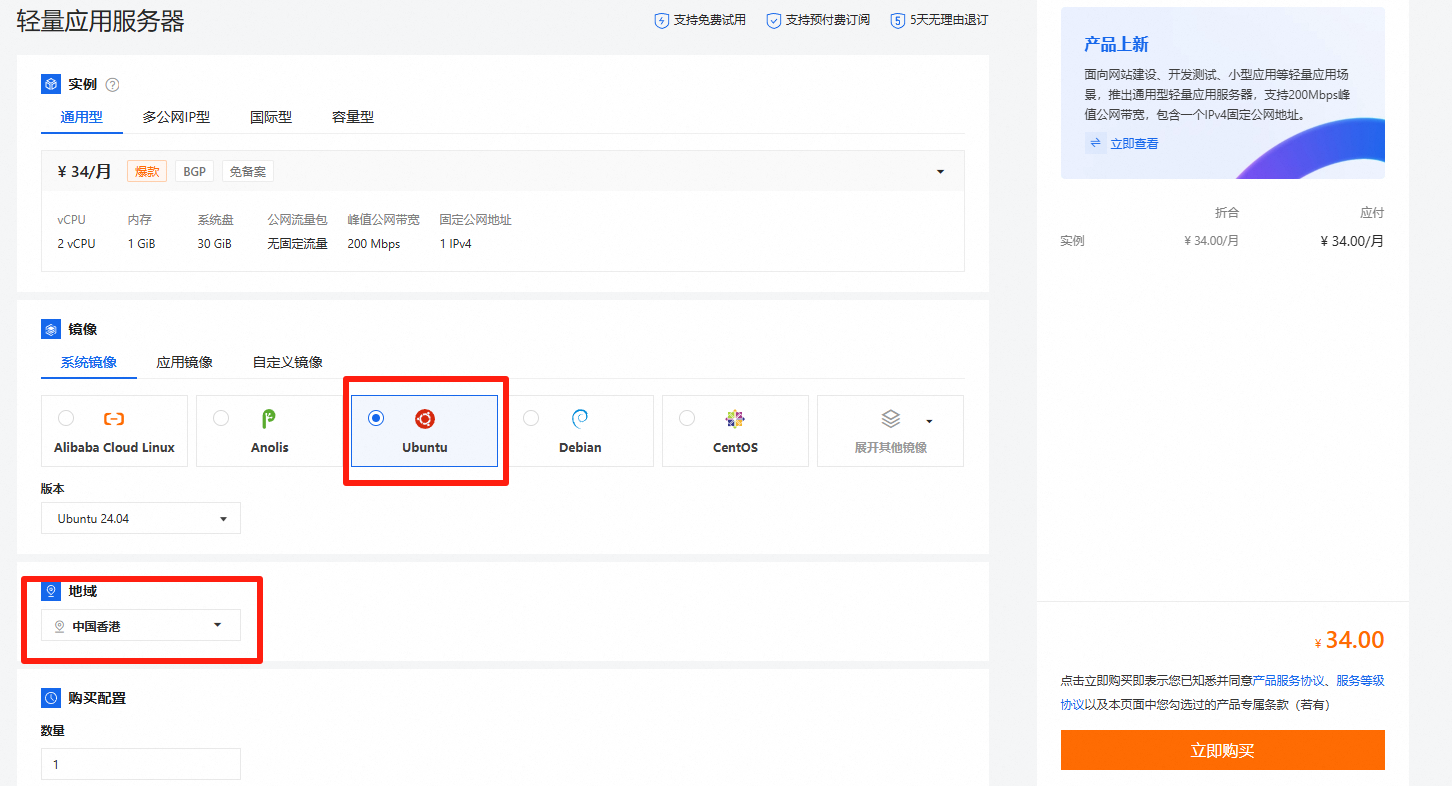The image size is (1452, 786).
Task: Click the 免备案 tag
Action: pos(248,172)
